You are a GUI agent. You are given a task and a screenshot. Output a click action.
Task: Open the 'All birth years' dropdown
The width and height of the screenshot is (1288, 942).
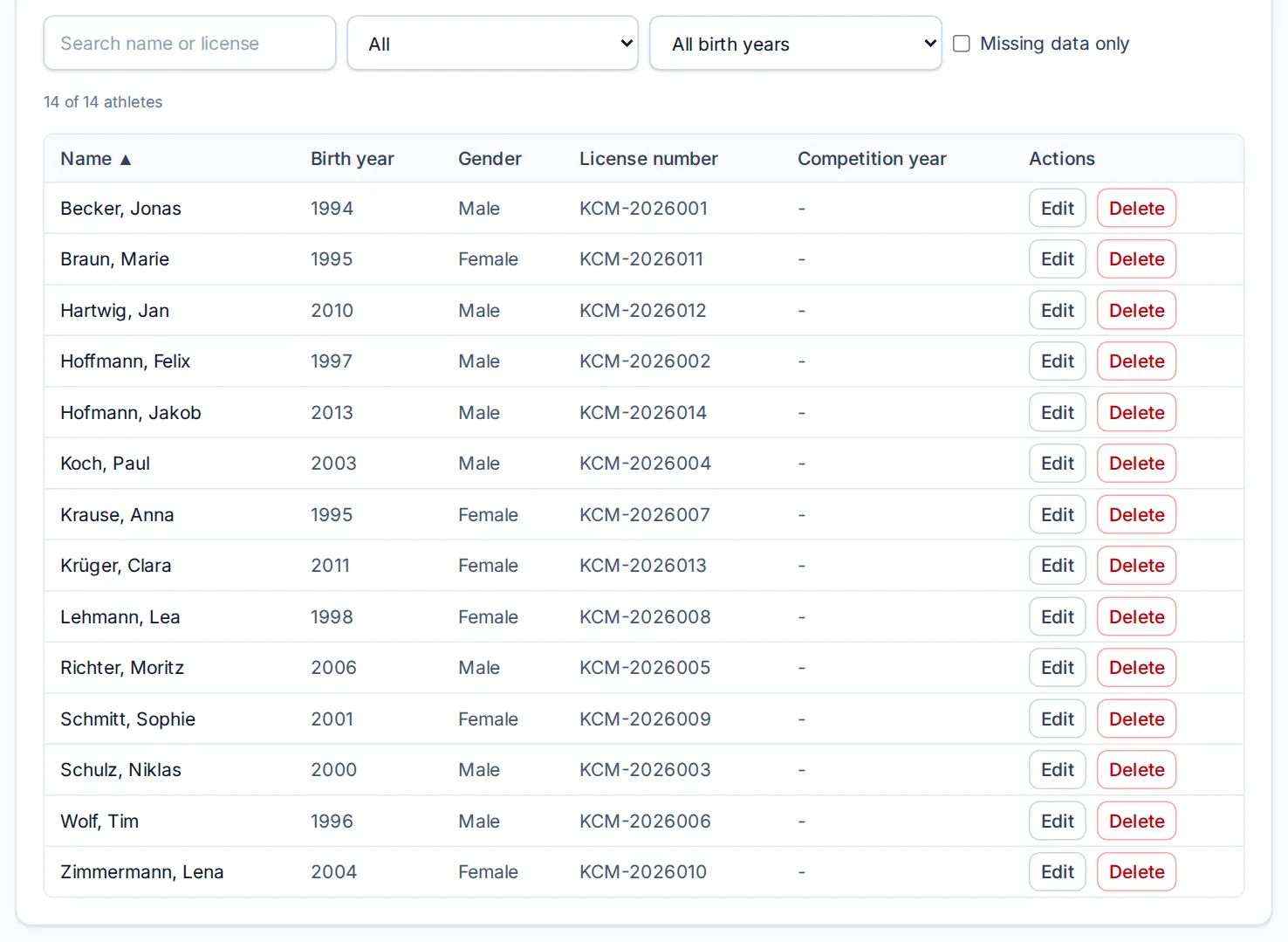click(795, 43)
